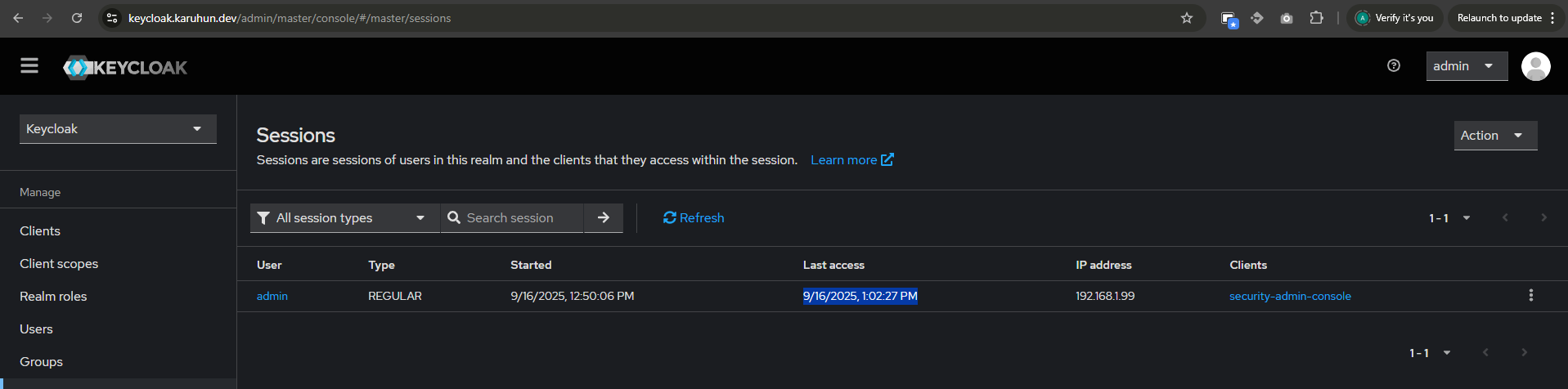The image size is (1568, 389).
Task: Follow the Learn more link
Action: coord(851,160)
